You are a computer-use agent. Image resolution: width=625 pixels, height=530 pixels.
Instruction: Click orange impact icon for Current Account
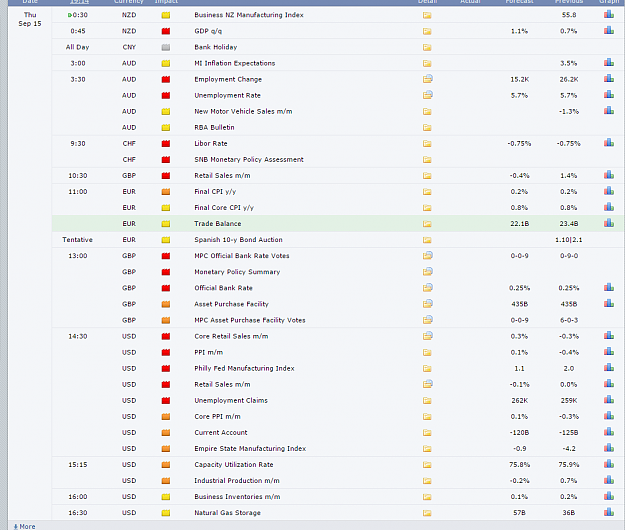(166, 432)
